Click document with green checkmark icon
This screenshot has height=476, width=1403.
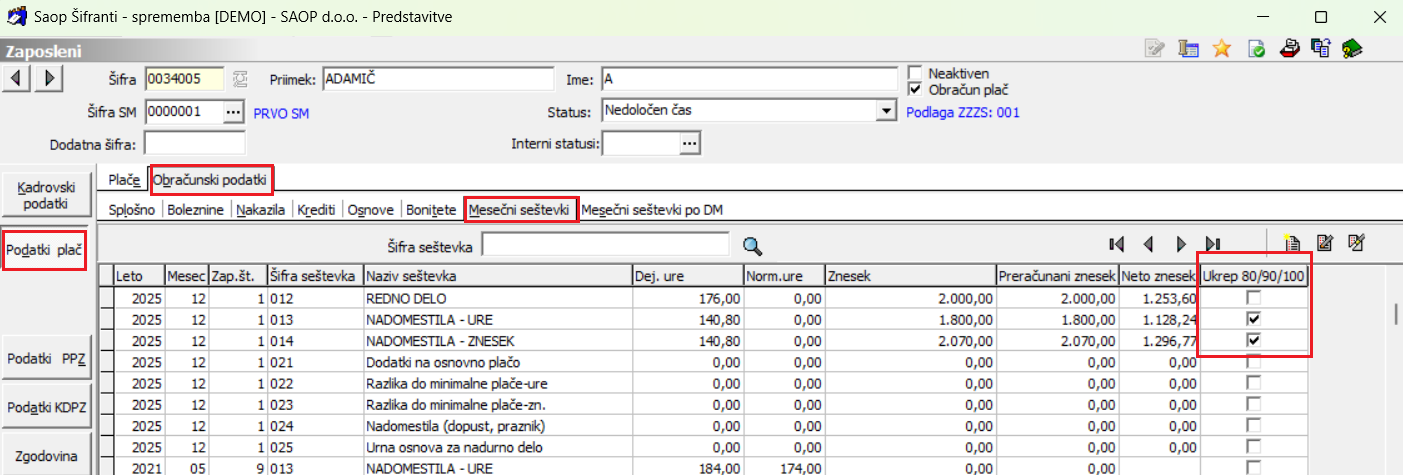click(1257, 48)
